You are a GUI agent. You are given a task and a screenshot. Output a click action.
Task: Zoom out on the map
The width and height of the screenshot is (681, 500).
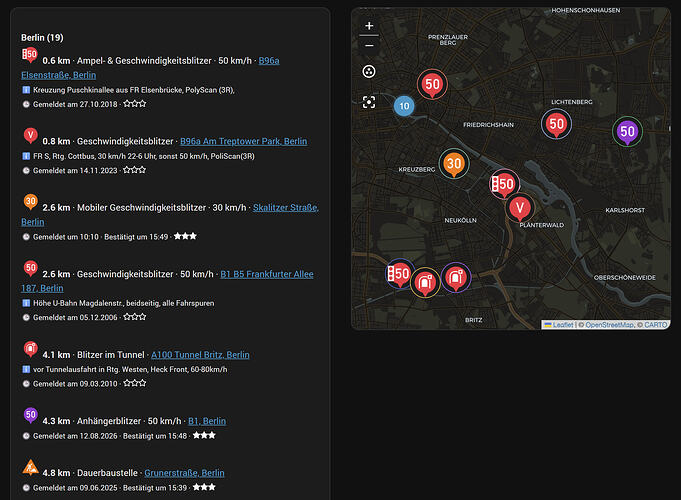369,45
